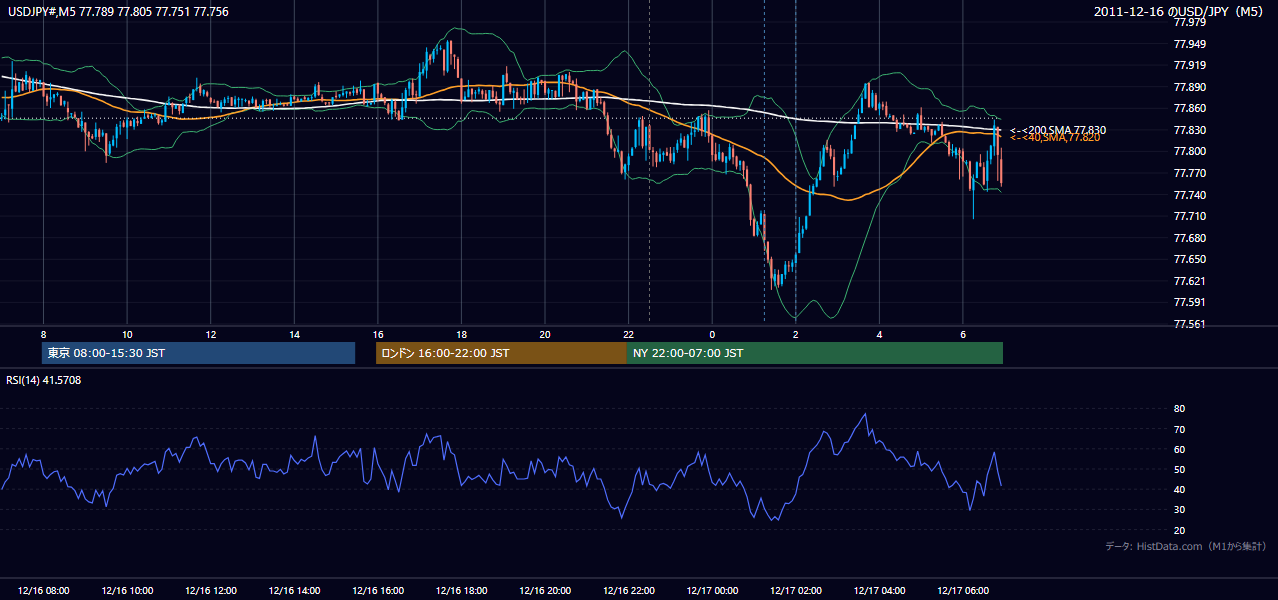The image size is (1278, 600).
Task: Click the 200 SMA 77.830 label
Action: coord(1057,130)
